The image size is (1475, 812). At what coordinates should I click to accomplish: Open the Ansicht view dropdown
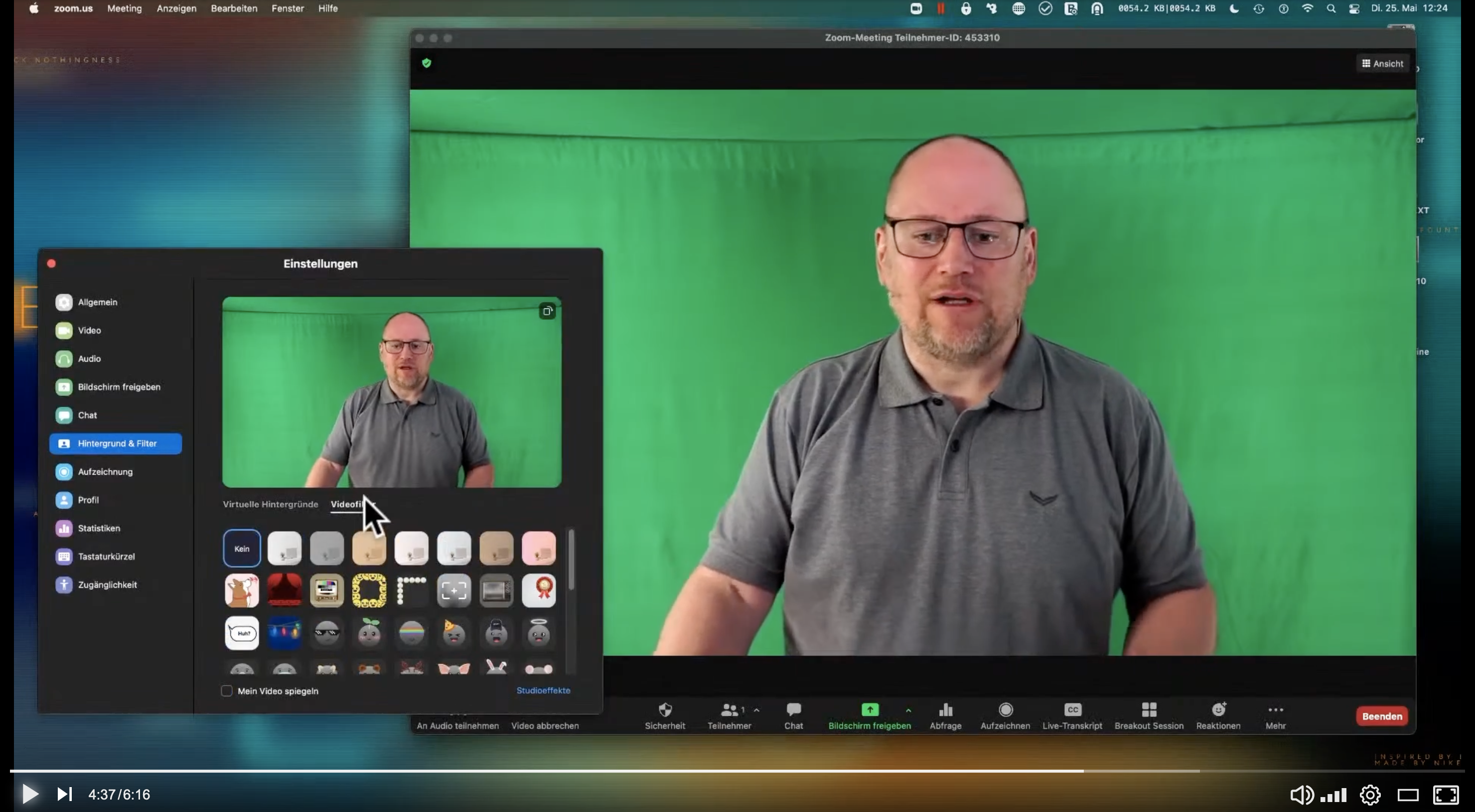pyautogui.click(x=1382, y=64)
